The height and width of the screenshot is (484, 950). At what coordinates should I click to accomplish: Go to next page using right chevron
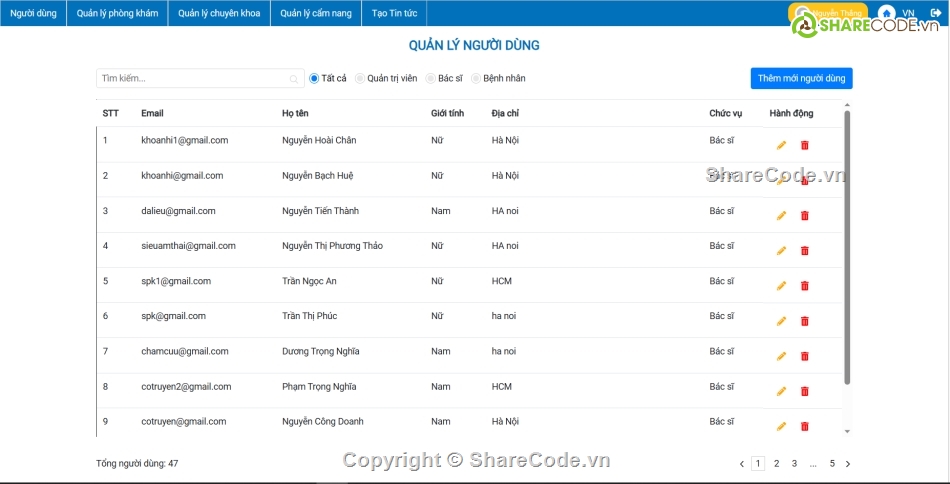(x=848, y=464)
